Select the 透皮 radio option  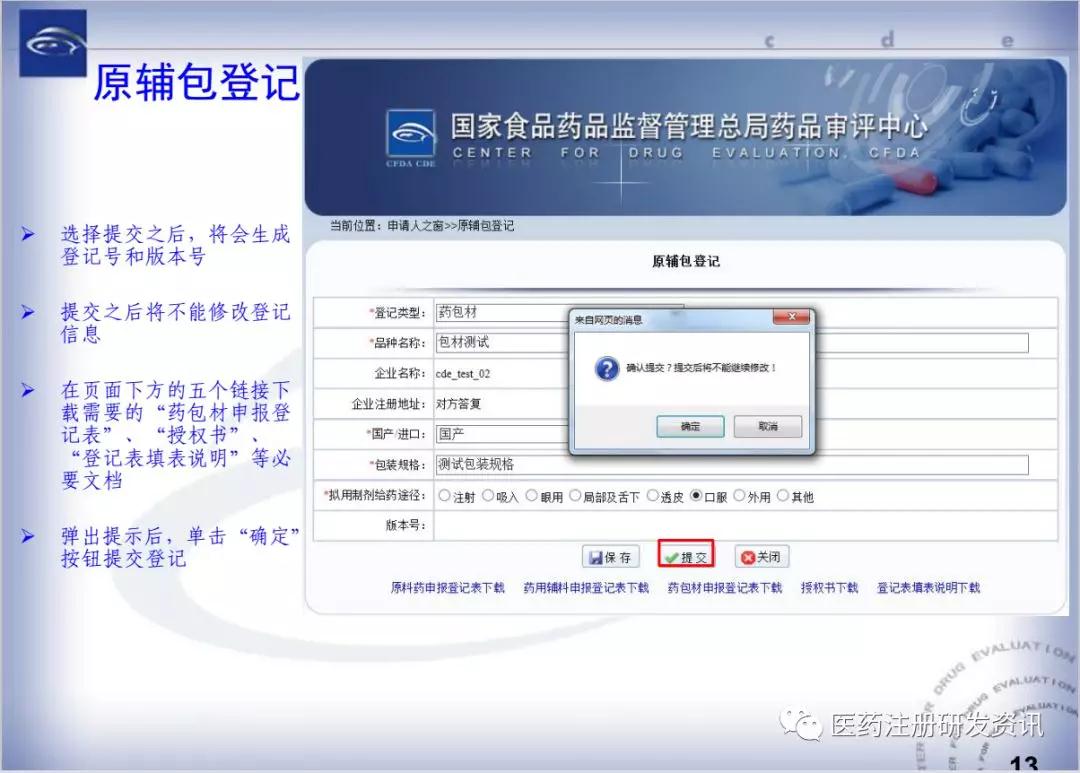point(653,496)
